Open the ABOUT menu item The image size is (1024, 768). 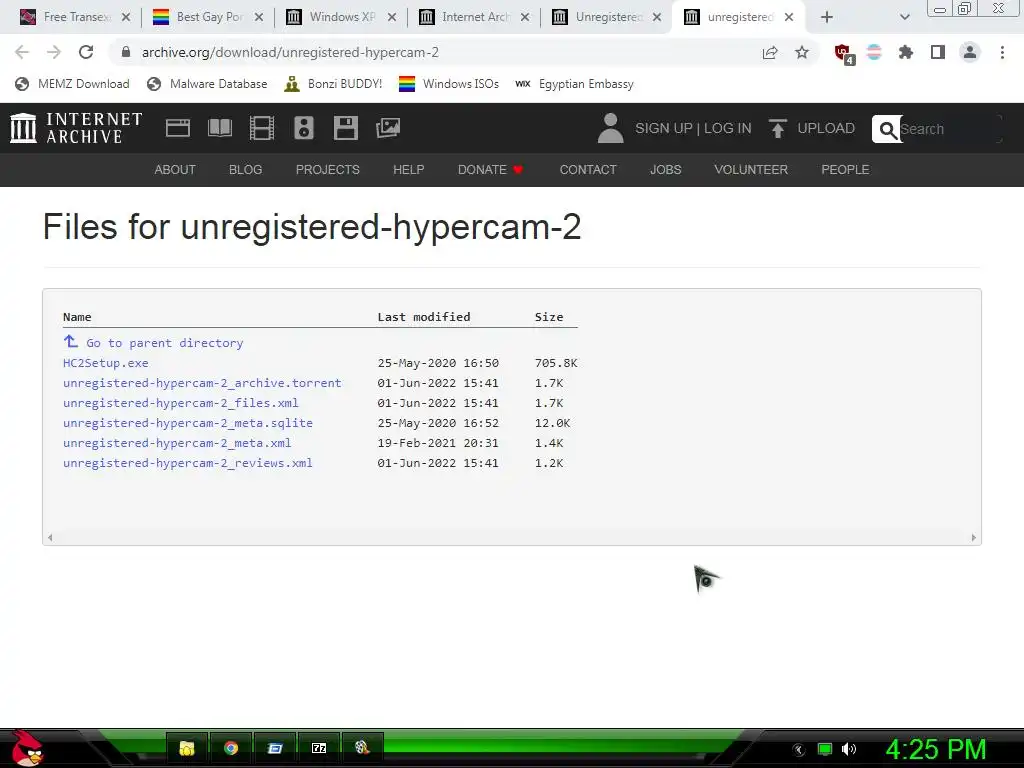[175, 170]
